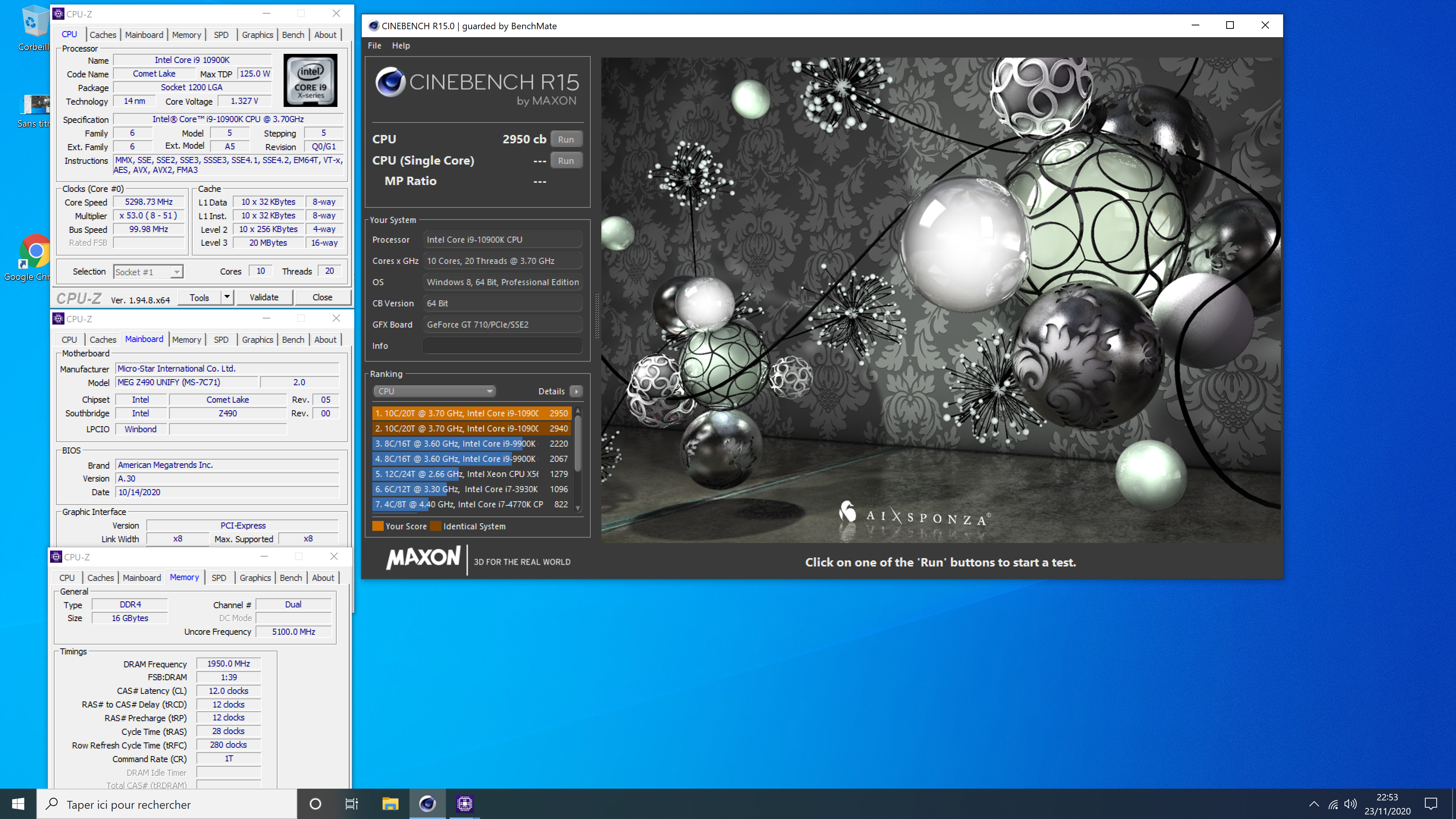This screenshot has width=1456, height=819.
Task: Select ranking entry i7-4770K score 822
Action: [471, 505]
